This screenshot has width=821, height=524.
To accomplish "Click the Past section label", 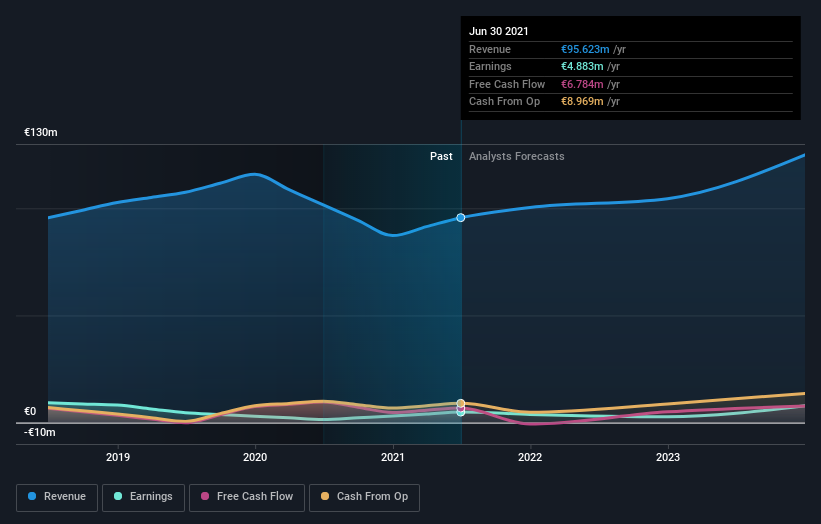I will coord(441,156).
